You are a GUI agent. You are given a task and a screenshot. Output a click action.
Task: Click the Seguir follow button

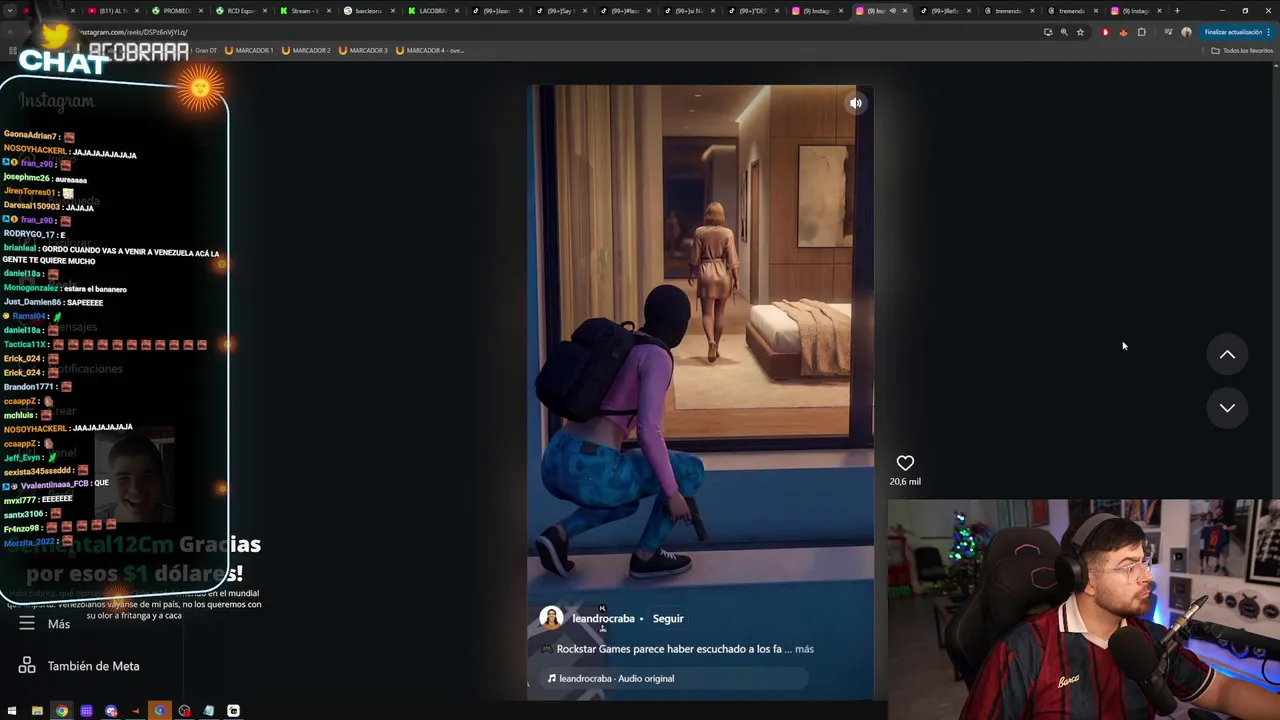[x=668, y=619]
